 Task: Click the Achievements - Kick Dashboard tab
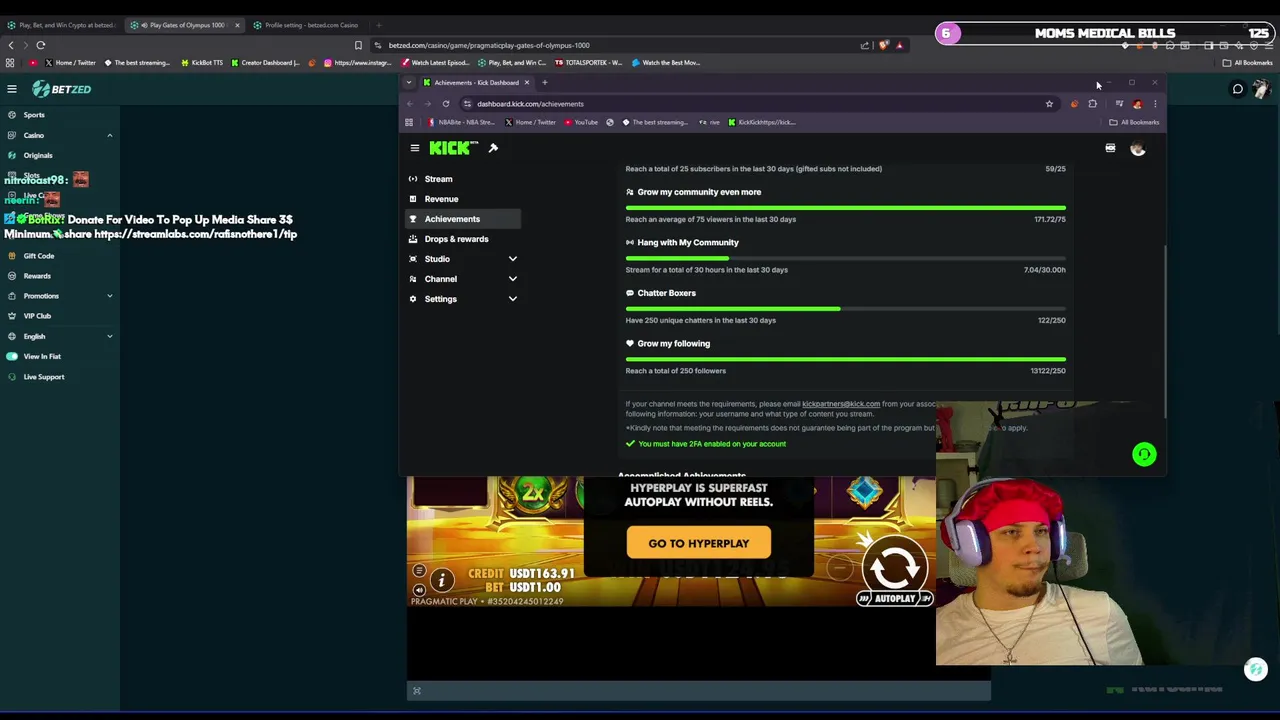pos(475,83)
